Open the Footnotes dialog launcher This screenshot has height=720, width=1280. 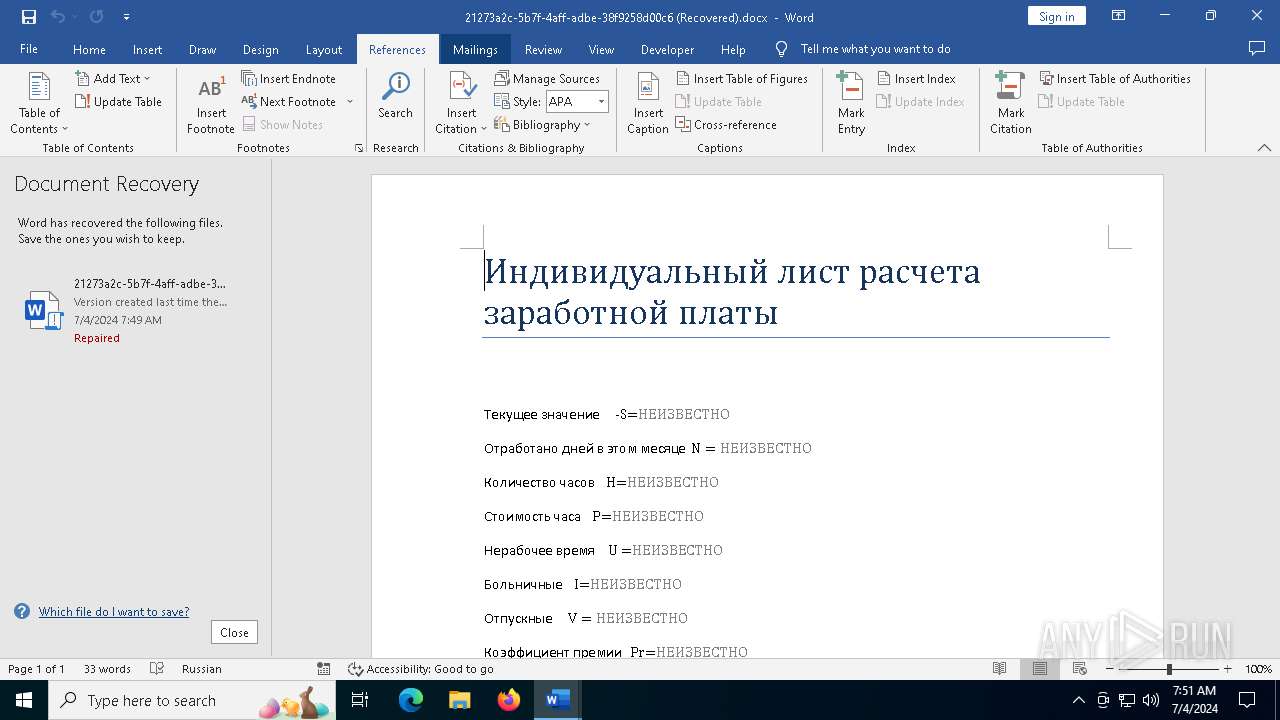click(359, 148)
